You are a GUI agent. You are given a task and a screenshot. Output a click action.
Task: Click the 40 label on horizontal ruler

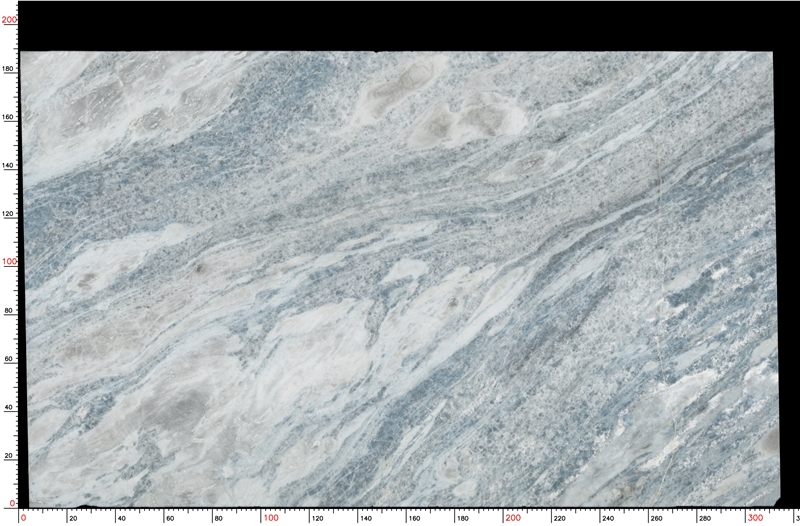pyautogui.click(x=121, y=518)
